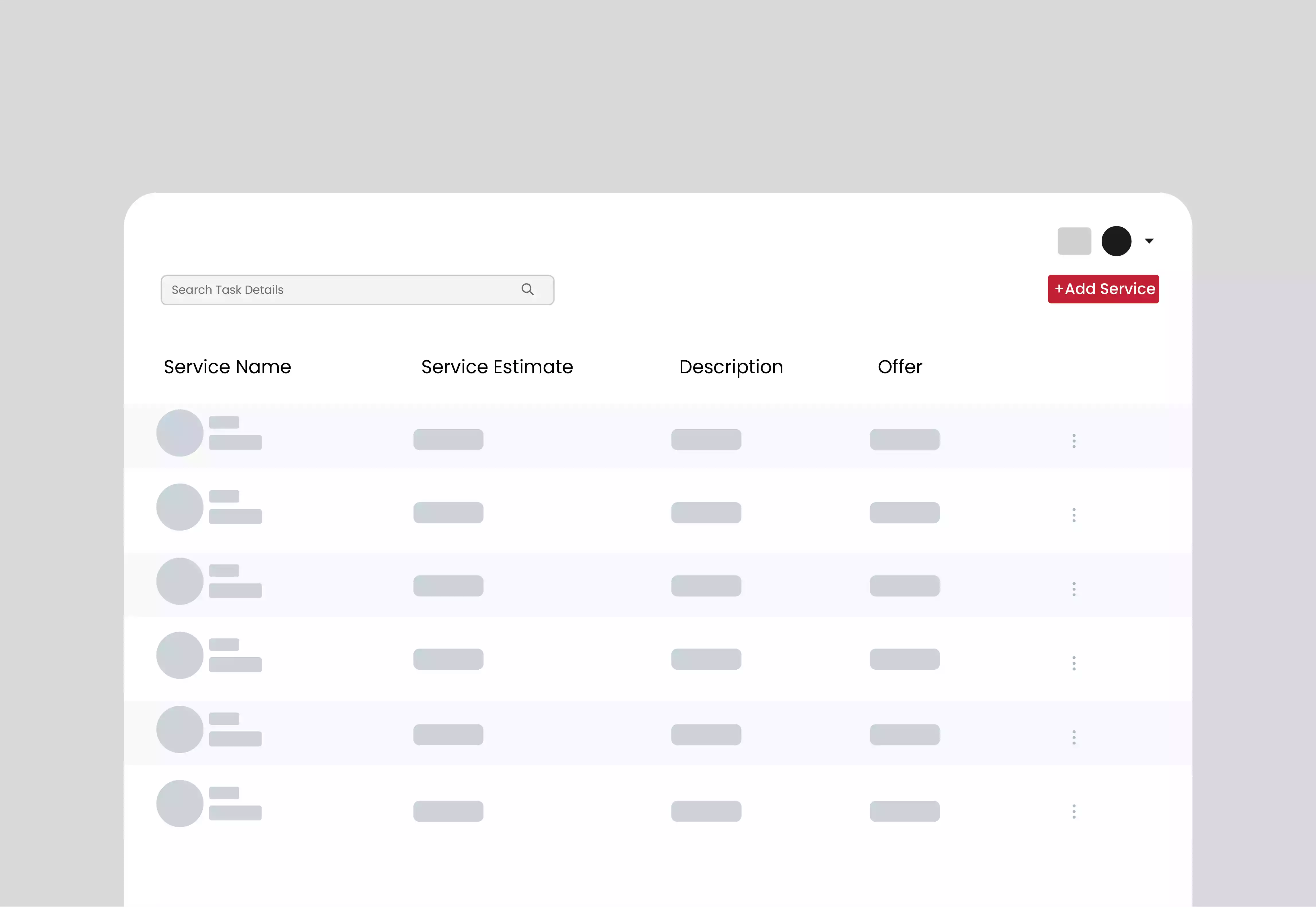Open three-dot menu in second row

tap(1074, 515)
